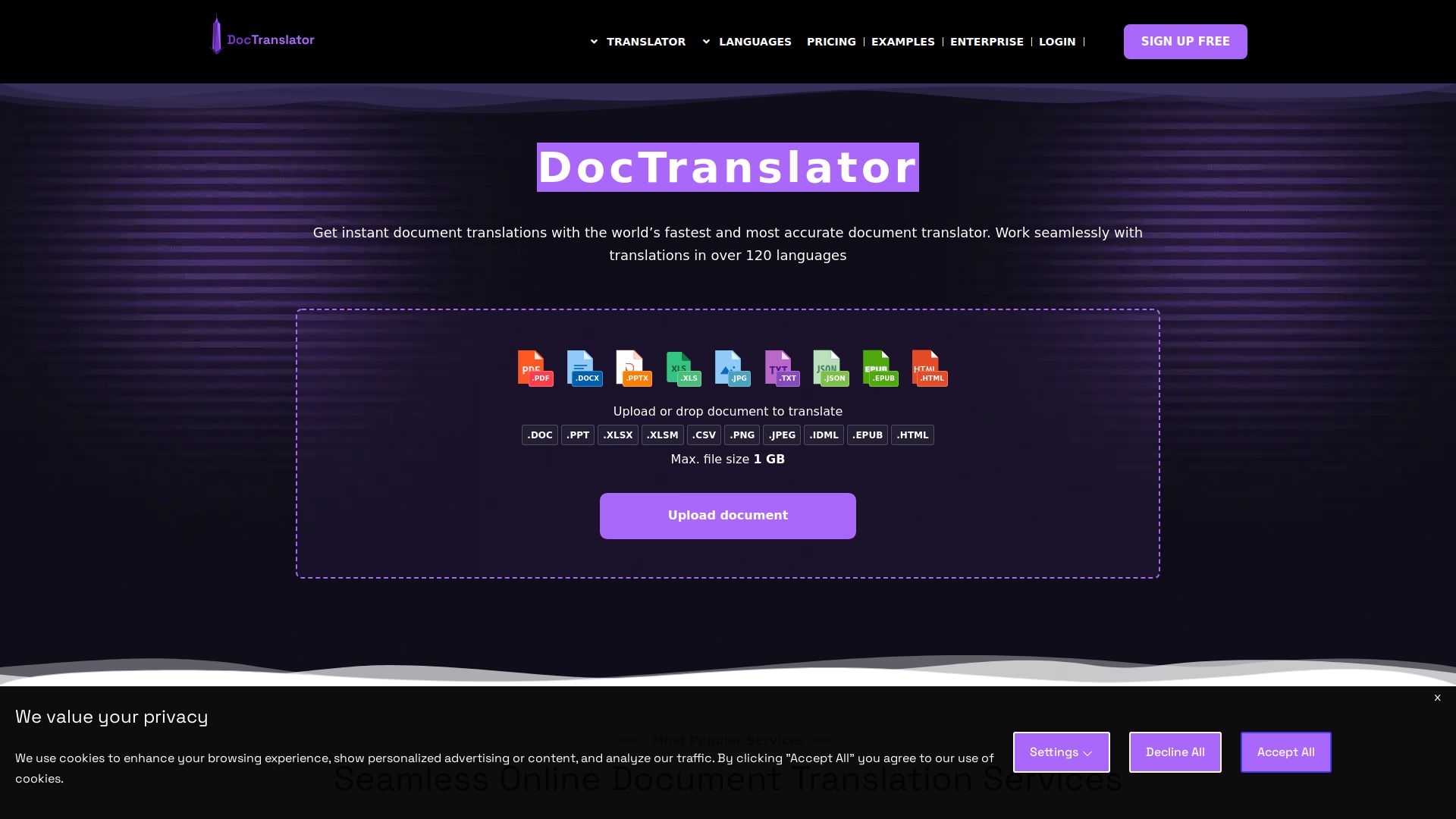Image resolution: width=1456 pixels, height=819 pixels.
Task: Select the .JPG file format icon
Action: coord(733,369)
